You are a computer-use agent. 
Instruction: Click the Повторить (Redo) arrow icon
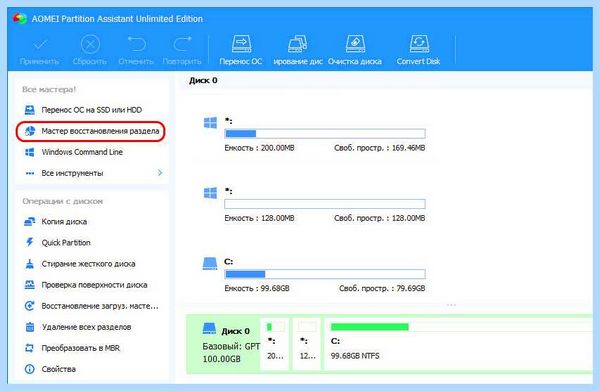[x=182, y=44]
